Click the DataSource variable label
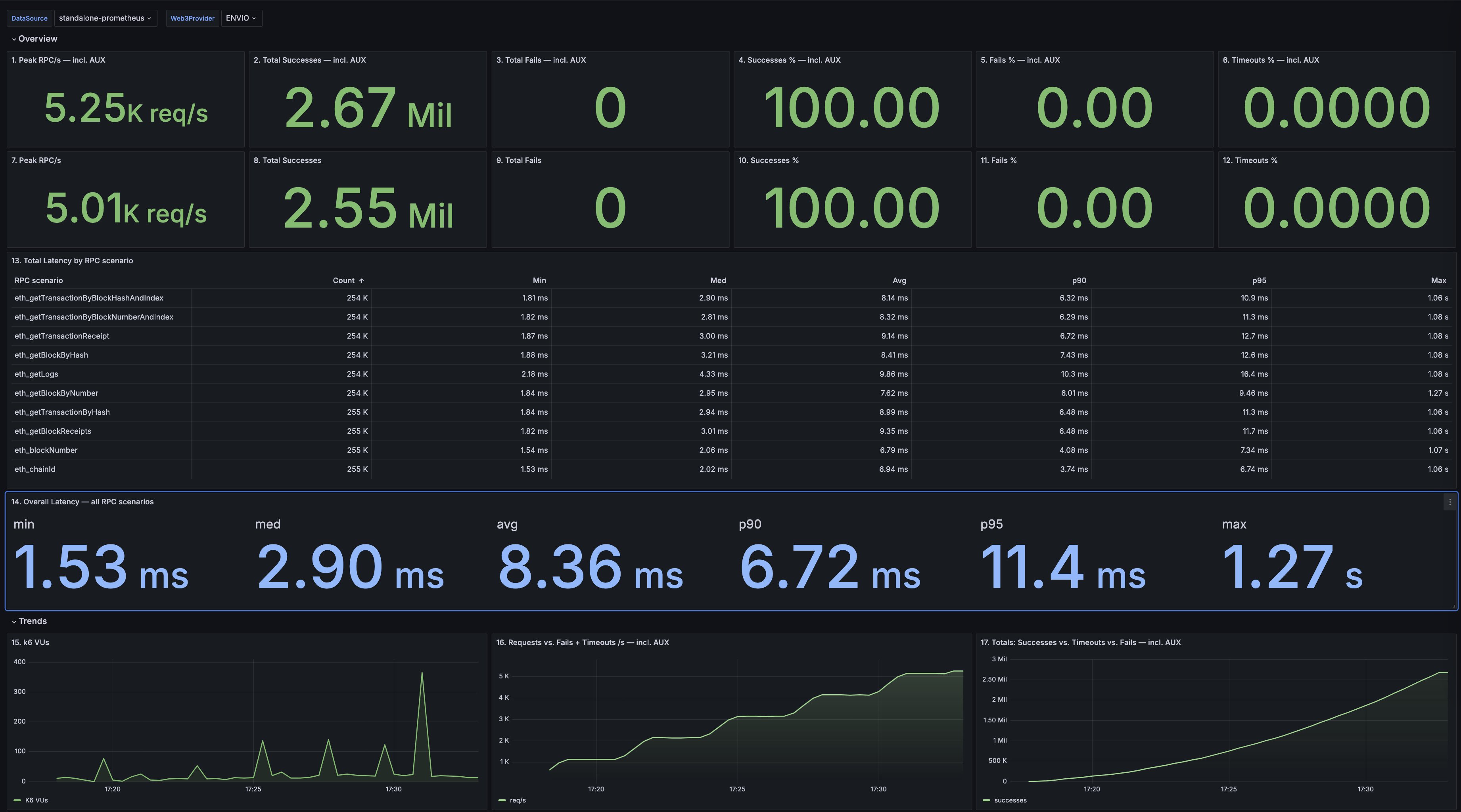1461x812 pixels. pyautogui.click(x=29, y=17)
